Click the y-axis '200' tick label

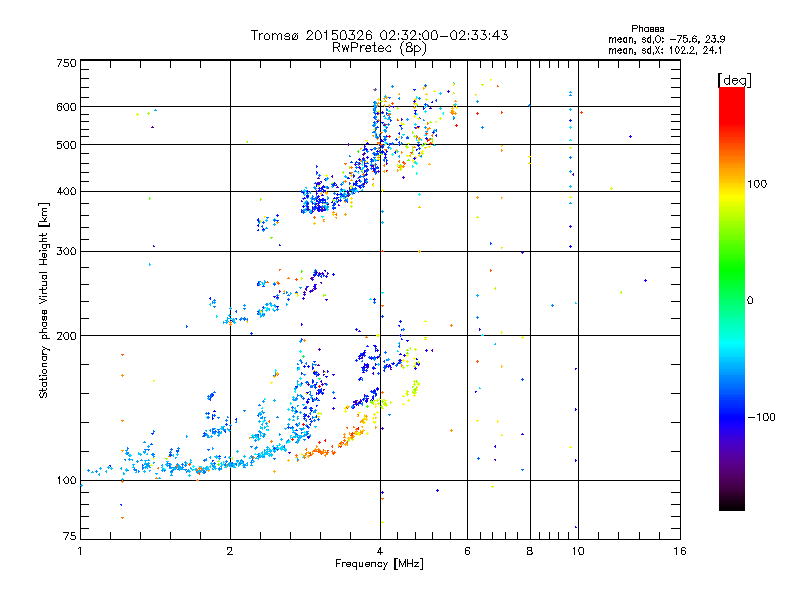coord(66,336)
